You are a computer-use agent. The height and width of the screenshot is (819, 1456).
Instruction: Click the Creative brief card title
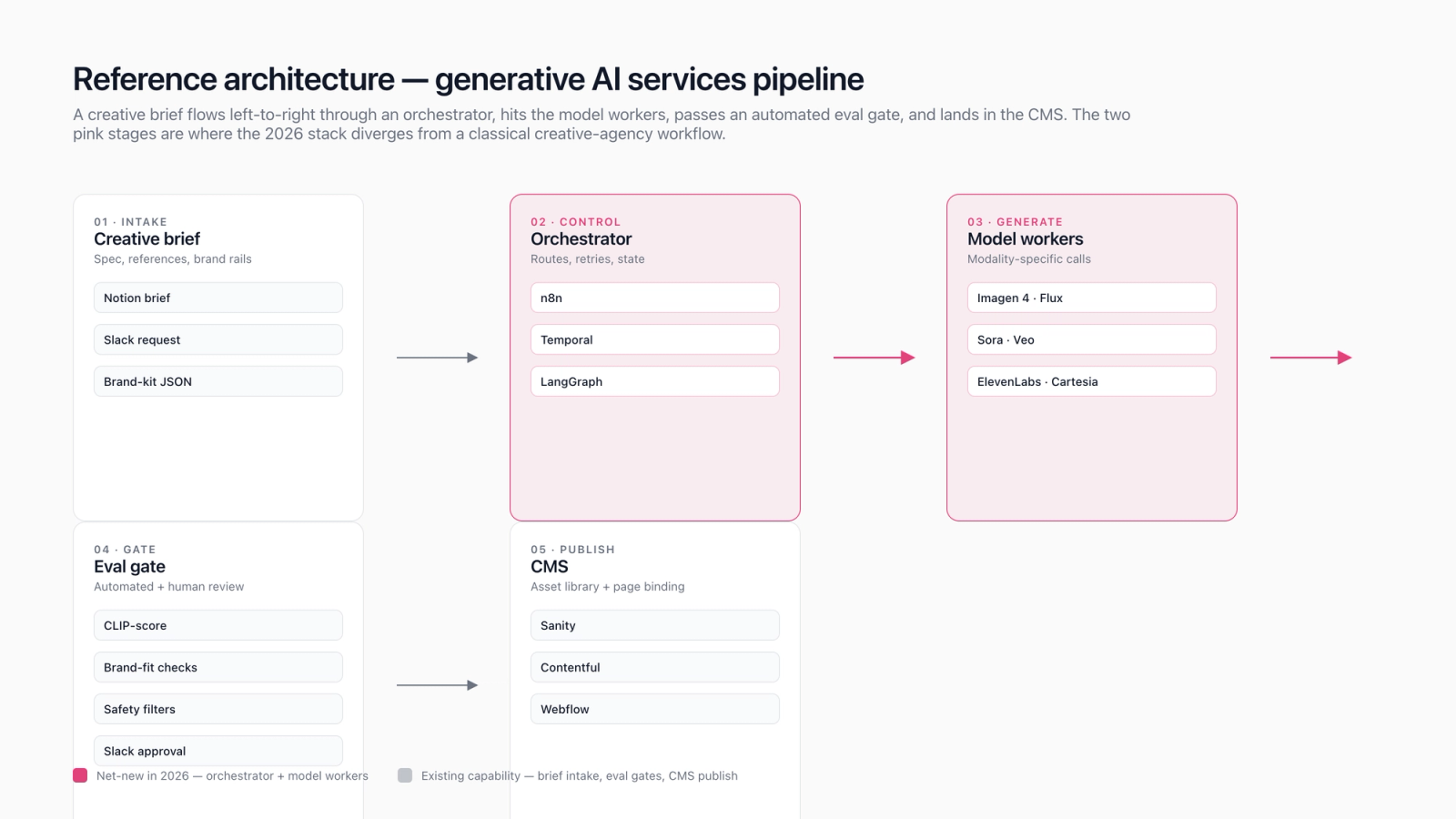[x=147, y=239]
